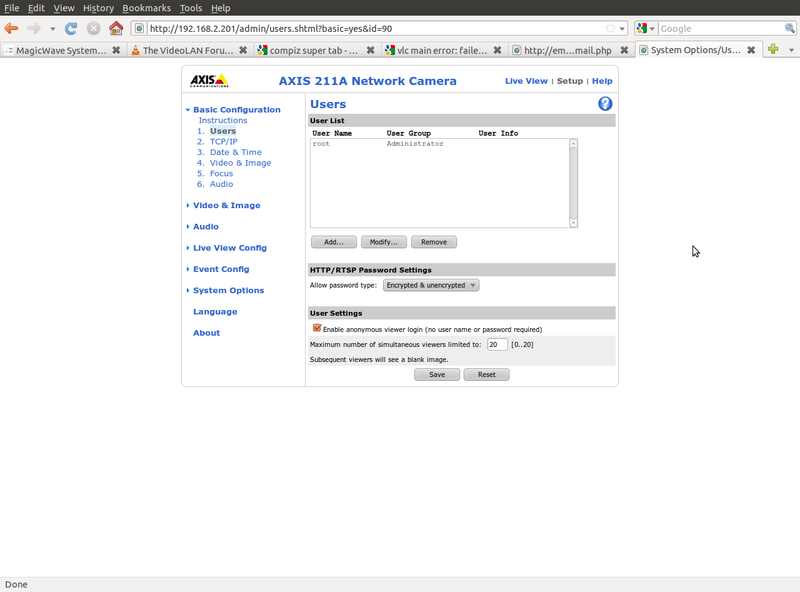Screen dimensions: 800x592
Task: Open the Tools menu
Action: 191,8
